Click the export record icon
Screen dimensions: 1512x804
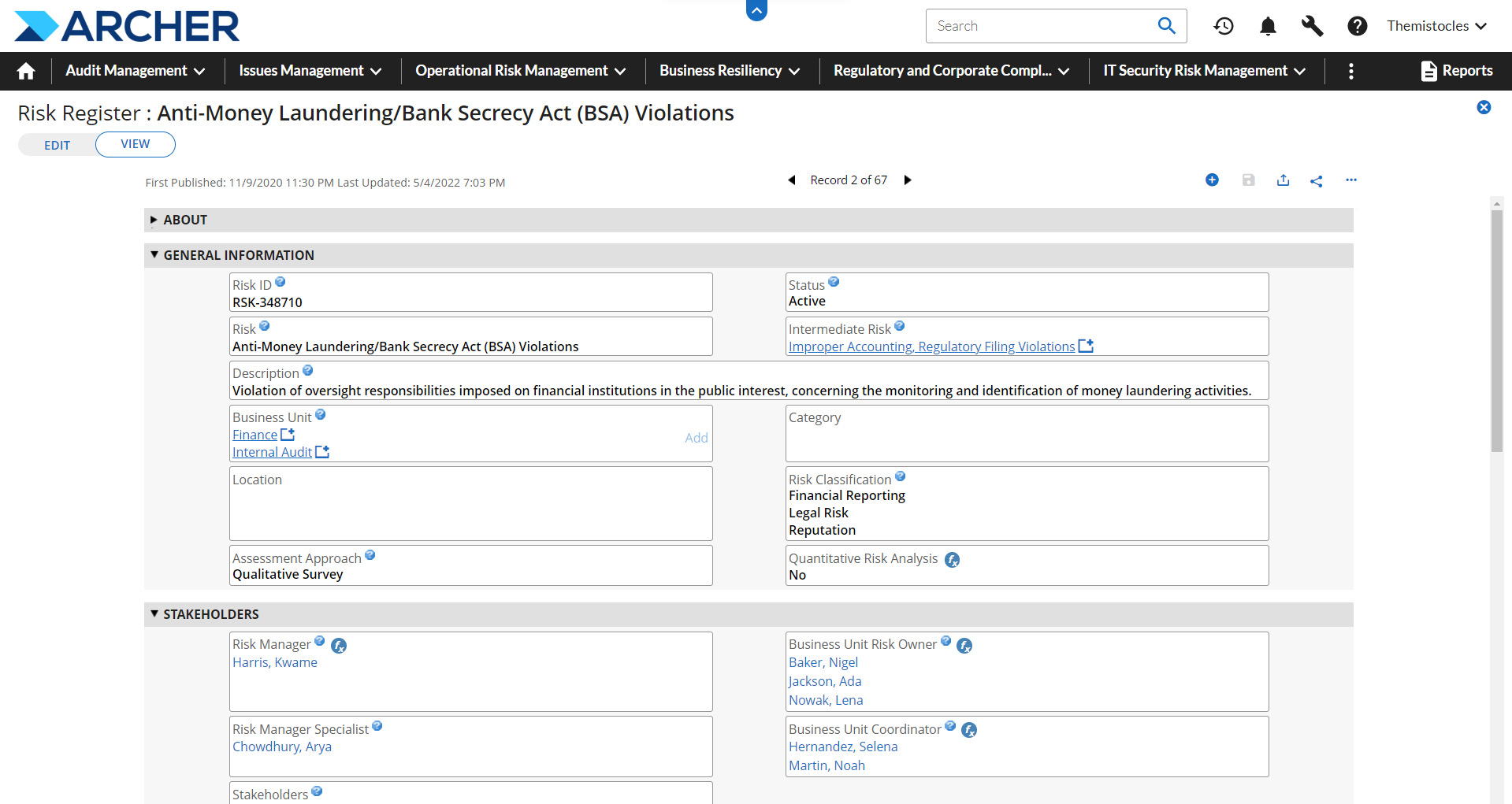[1283, 180]
